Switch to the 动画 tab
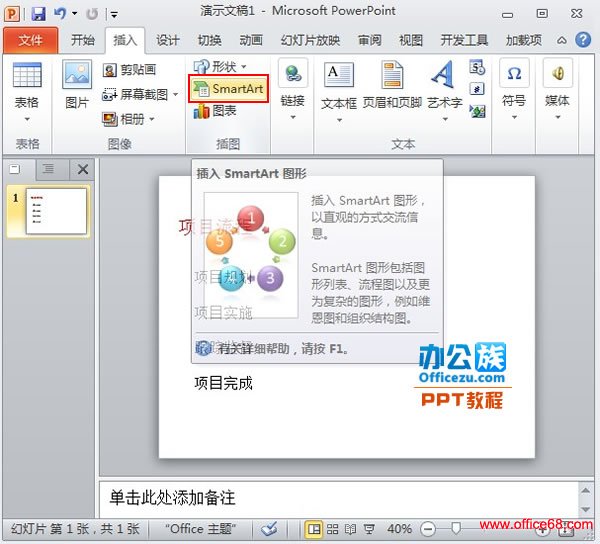Image resolution: width=600 pixels, height=544 pixels. click(251, 40)
